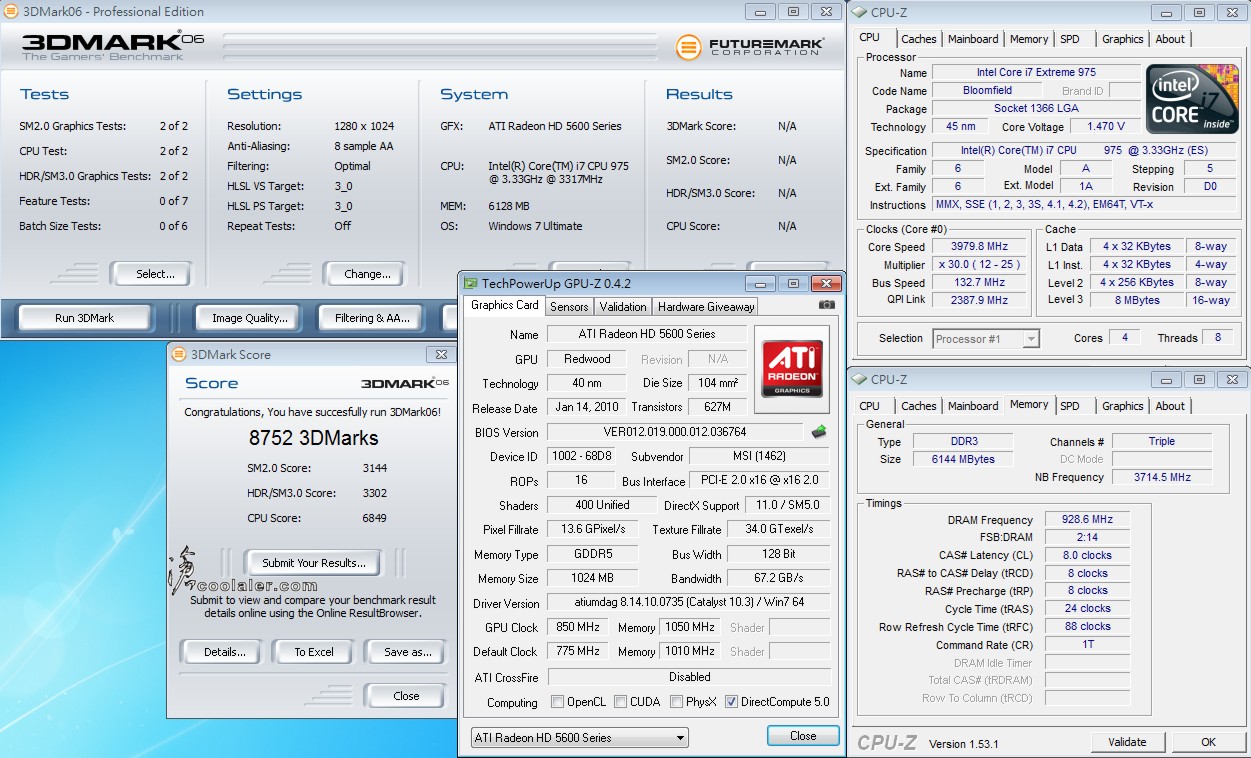This screenshot has width=1251, height=758.
Task: Click the Change settings button
Action: click(367, 273)
